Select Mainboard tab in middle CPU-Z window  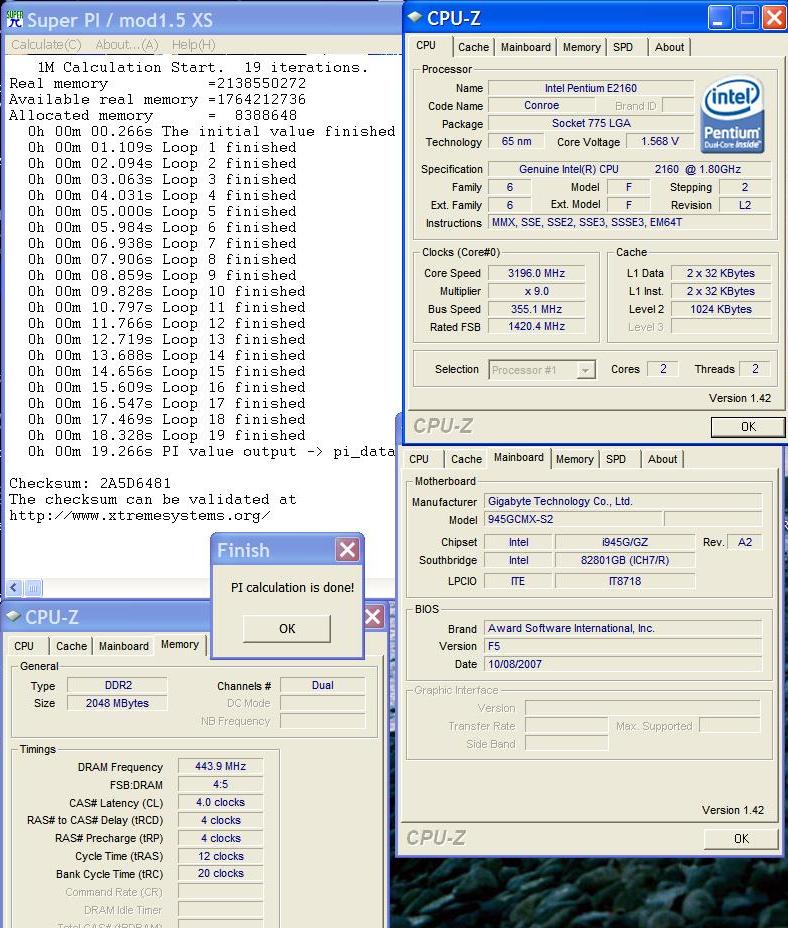coord(519,457)
